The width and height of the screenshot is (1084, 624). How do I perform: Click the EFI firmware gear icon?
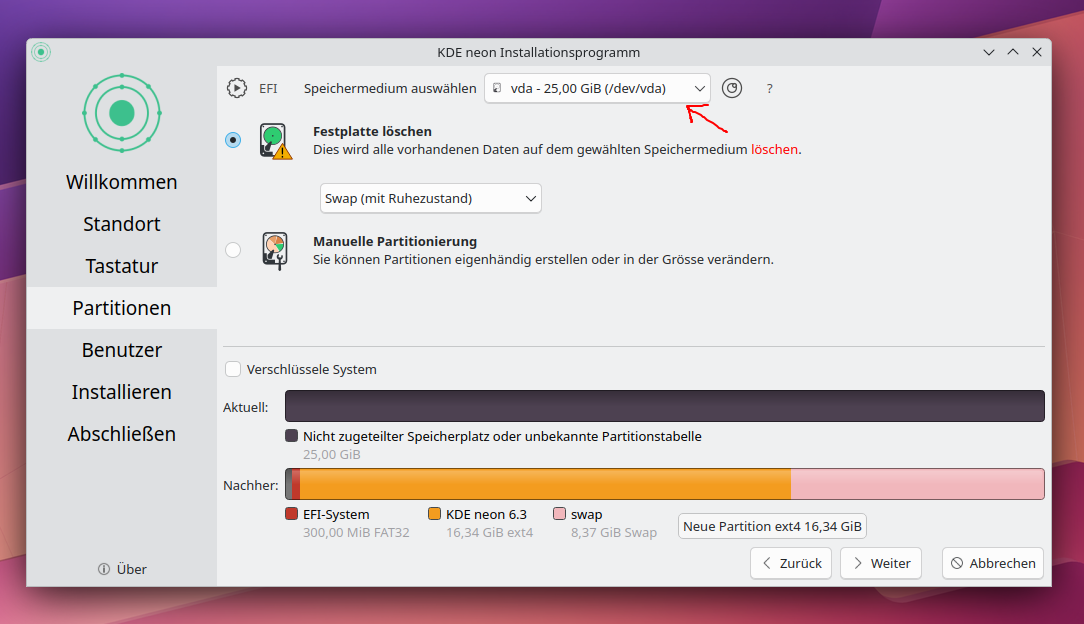point(236,88)
